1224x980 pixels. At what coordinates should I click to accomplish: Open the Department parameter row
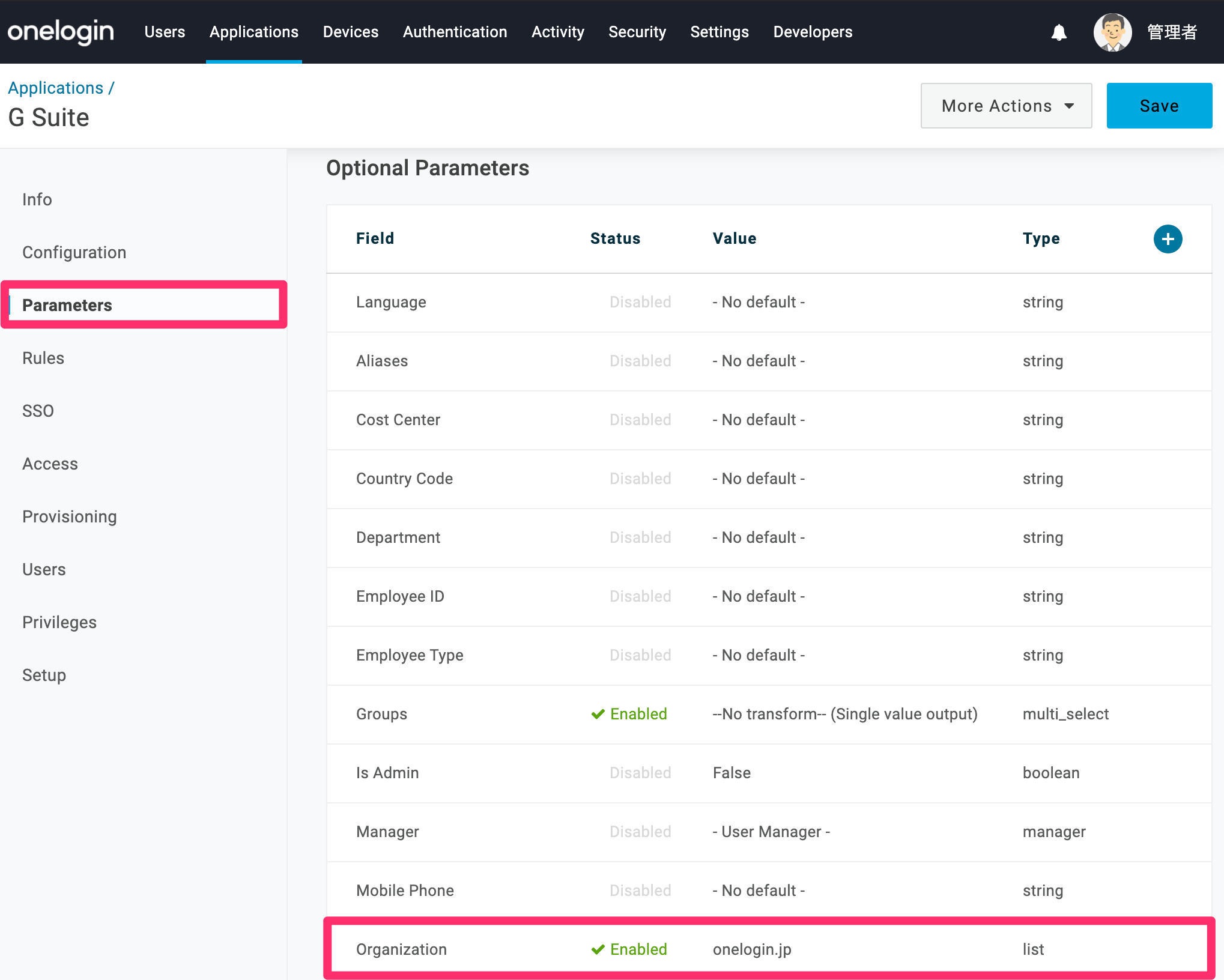point(769,538)
